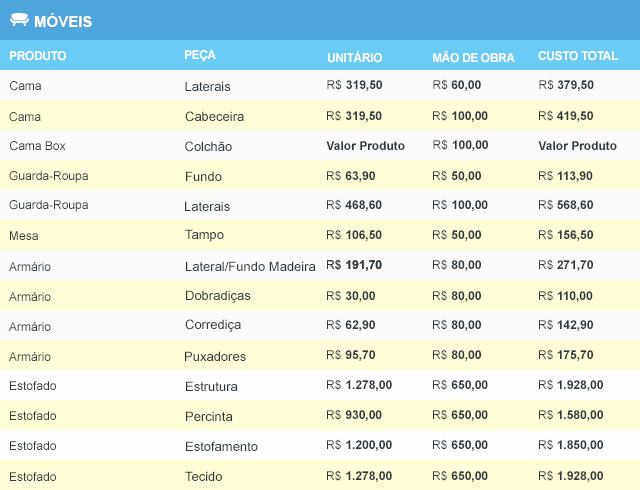The width and height of the screenshot is (640, 490).
Task: Select the PRODUTO column header
Action: pyautogui.click(x=38, y=56)
